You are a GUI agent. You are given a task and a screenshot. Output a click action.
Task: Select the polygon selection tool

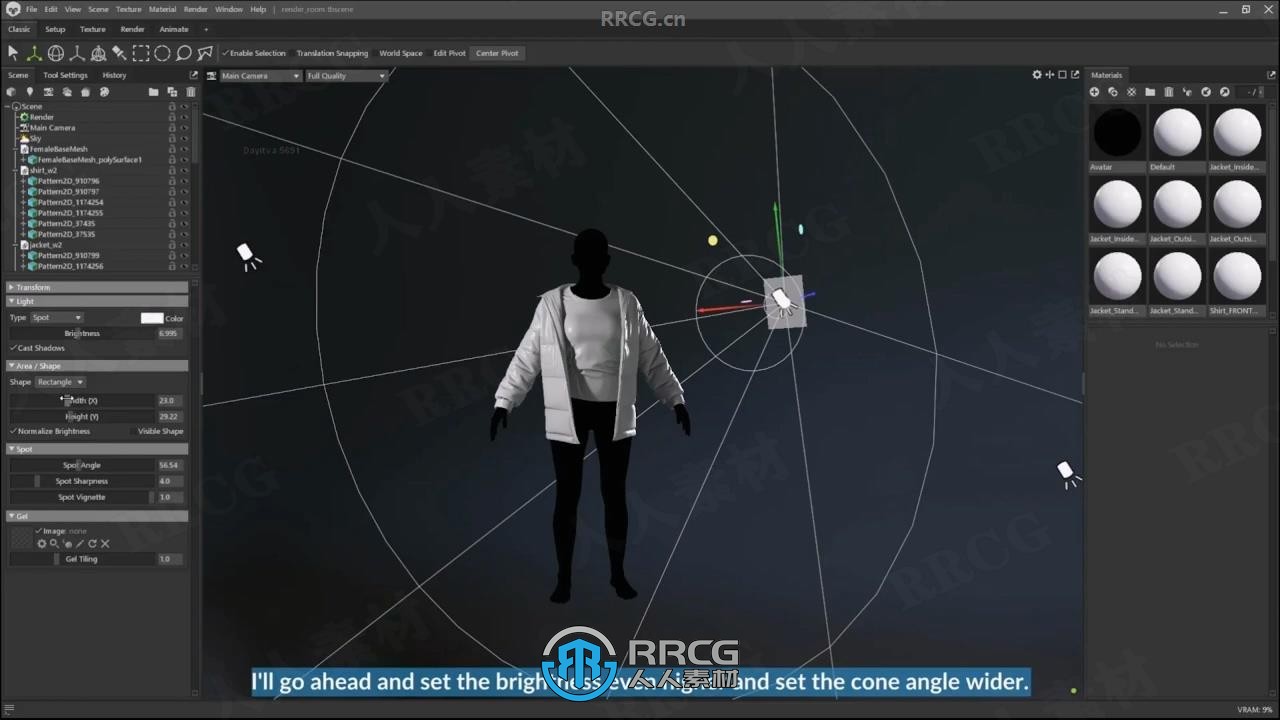[205, 53]
